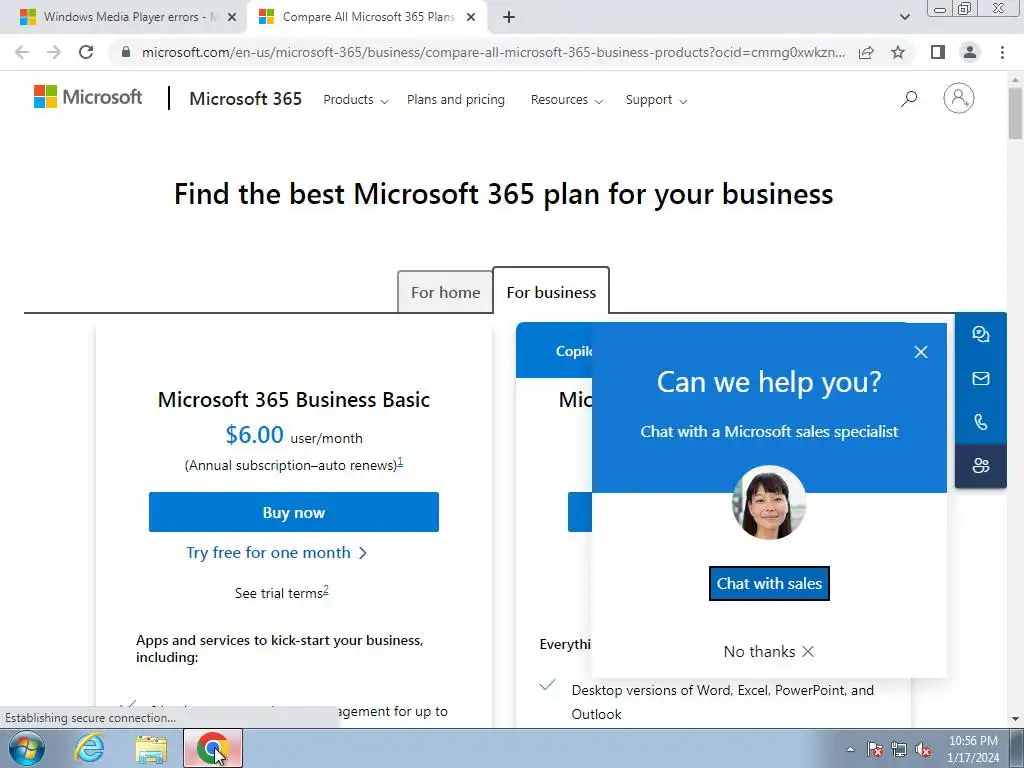Click the lock site info icon
1024x768 pixels.
pyautogui.click(x=126, y=52)
